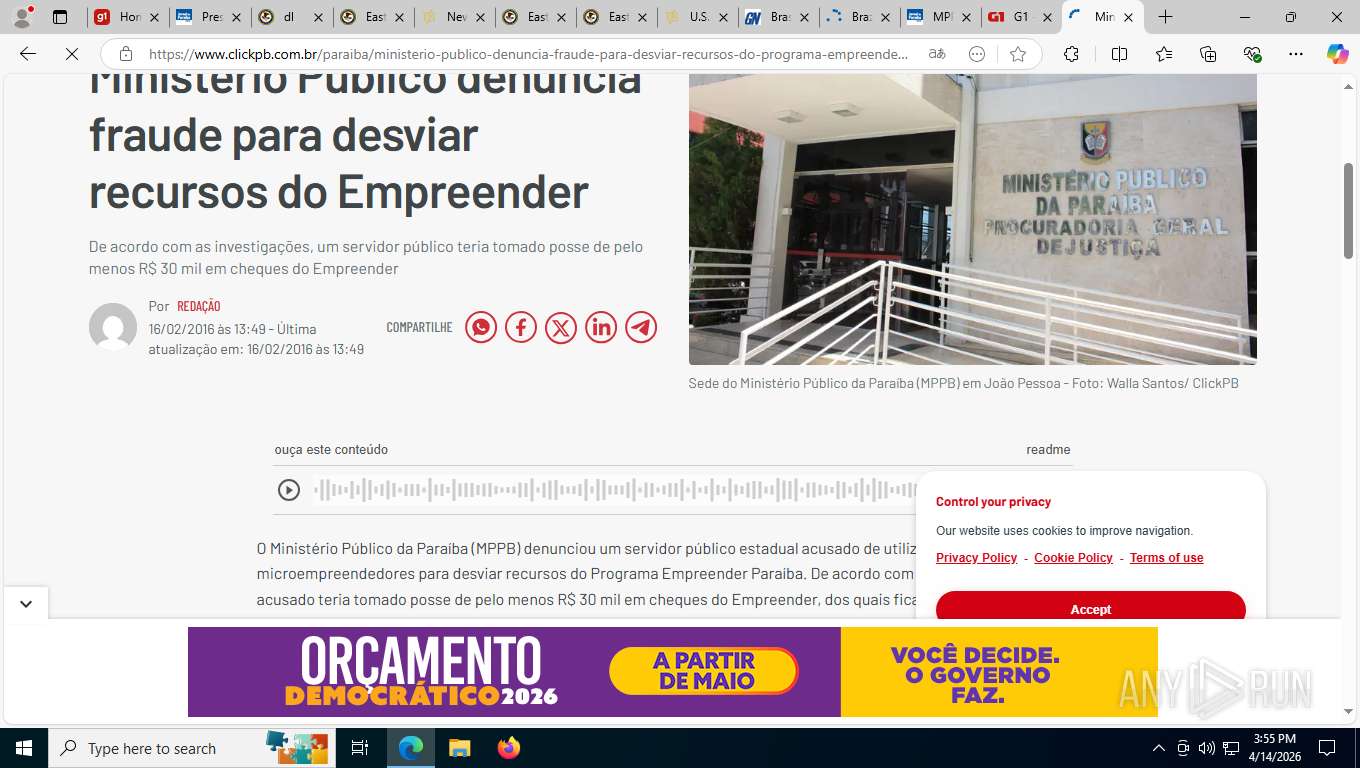Open File Explorer from taskbar
This screenshot has height=768, width=1360.
point(459,748)
